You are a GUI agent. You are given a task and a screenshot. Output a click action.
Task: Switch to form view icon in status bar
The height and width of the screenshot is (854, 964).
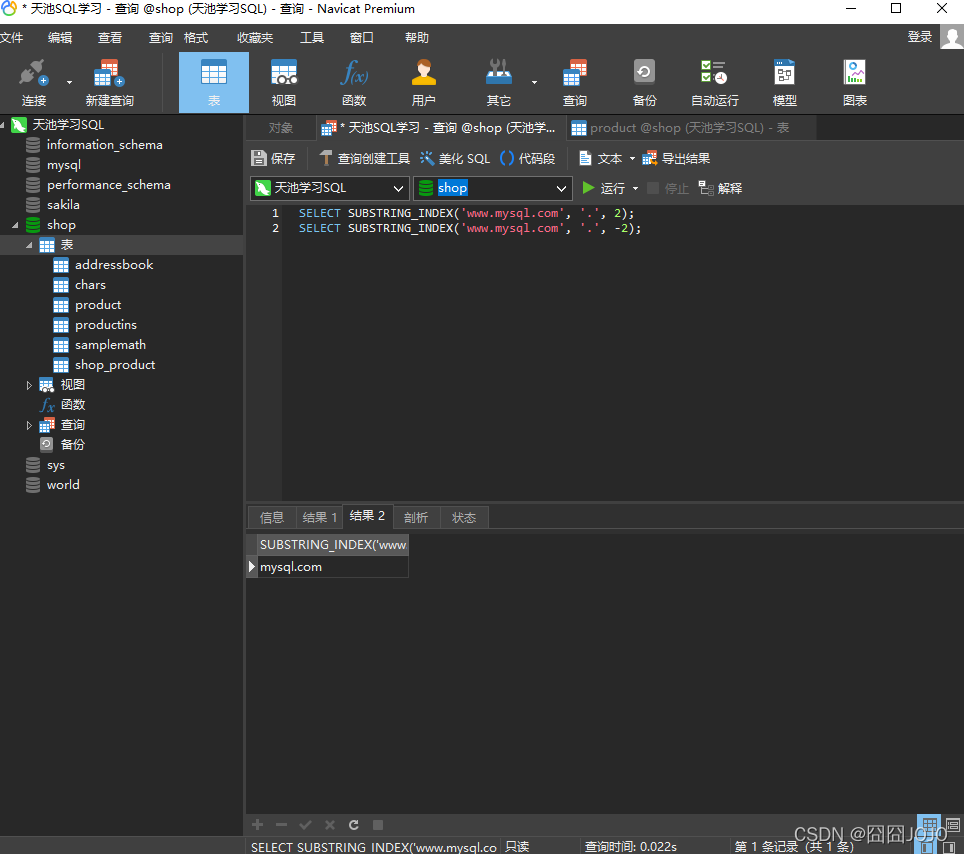[x=953, y=824]
